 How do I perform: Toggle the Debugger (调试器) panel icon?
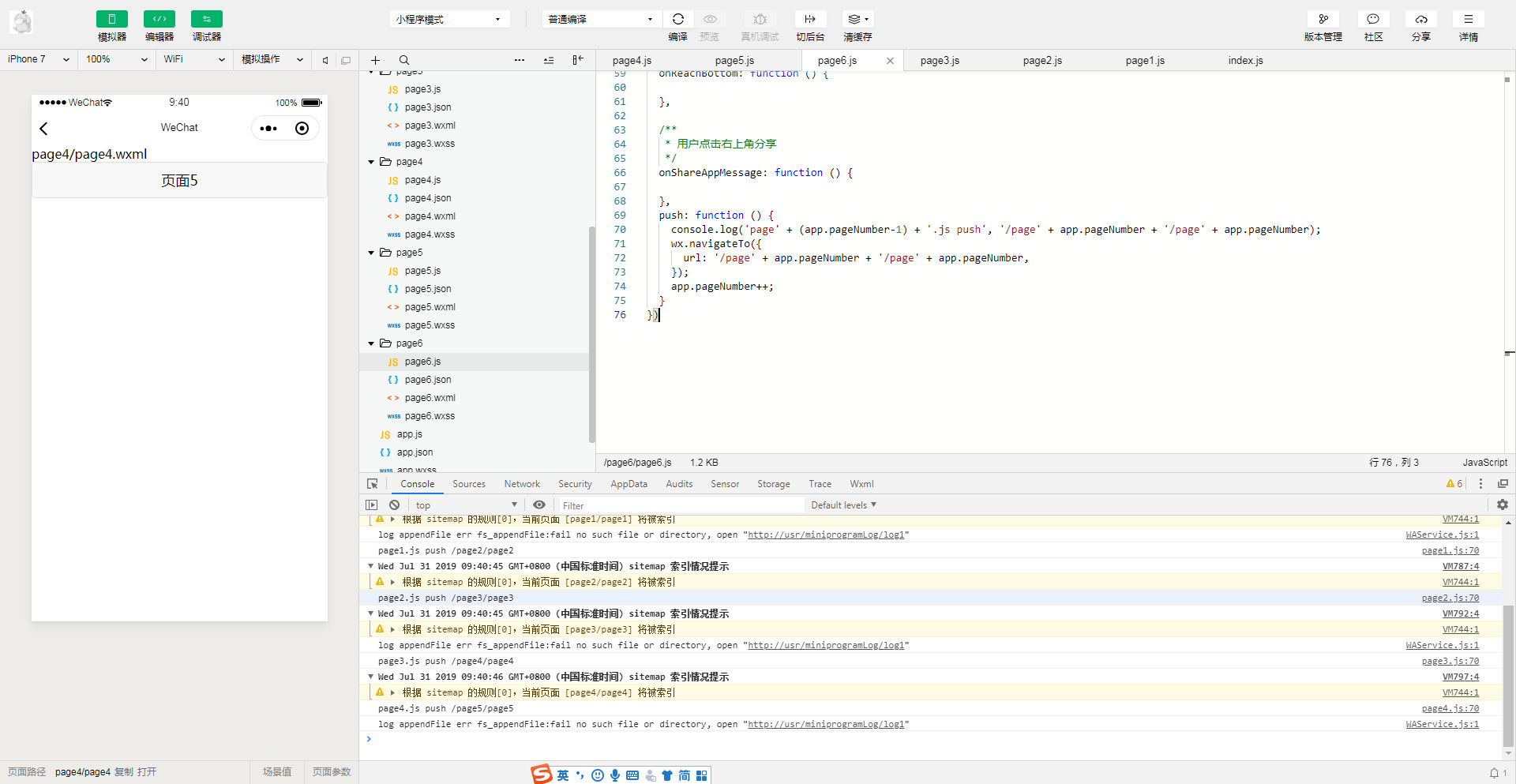206,19
